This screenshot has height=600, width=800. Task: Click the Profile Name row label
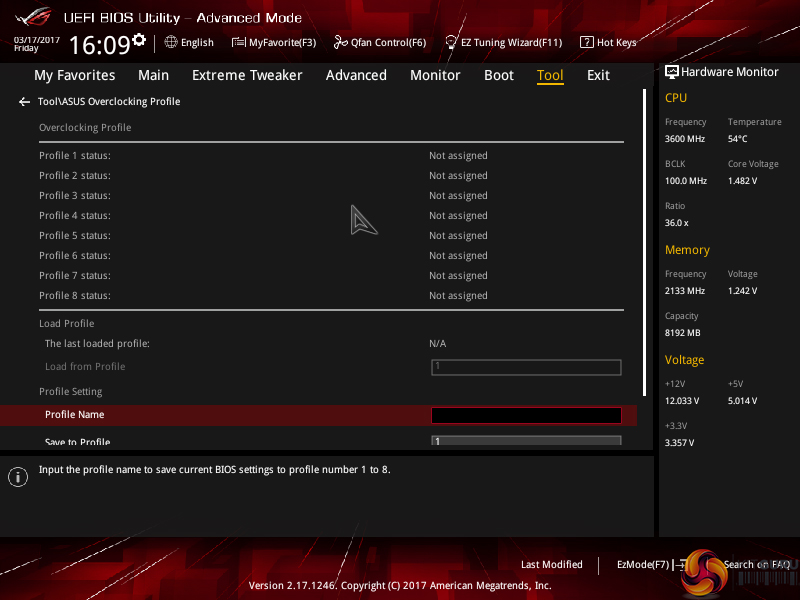(x=74, y=415)
